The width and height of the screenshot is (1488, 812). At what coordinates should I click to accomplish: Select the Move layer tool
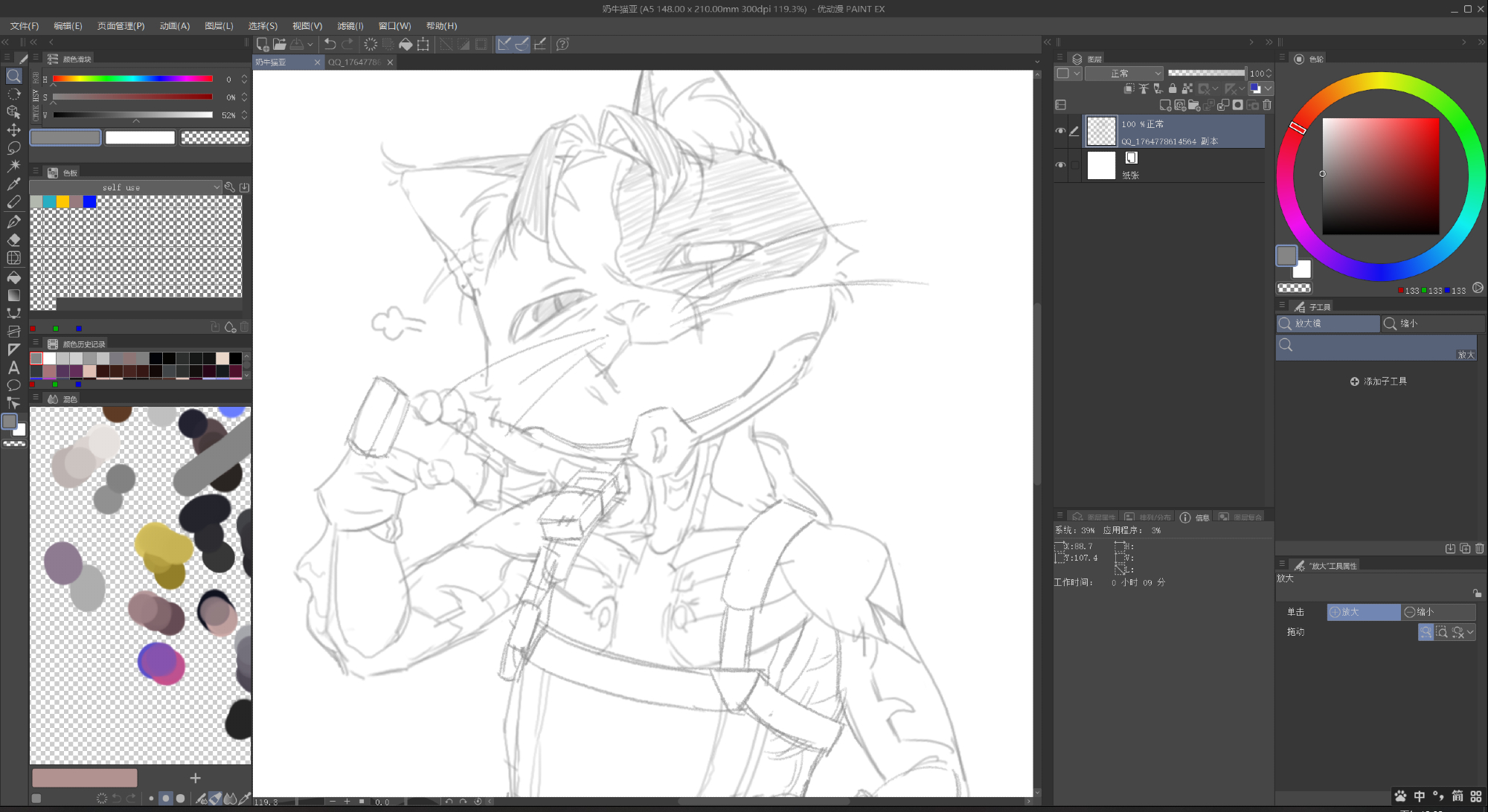[13, 130]
